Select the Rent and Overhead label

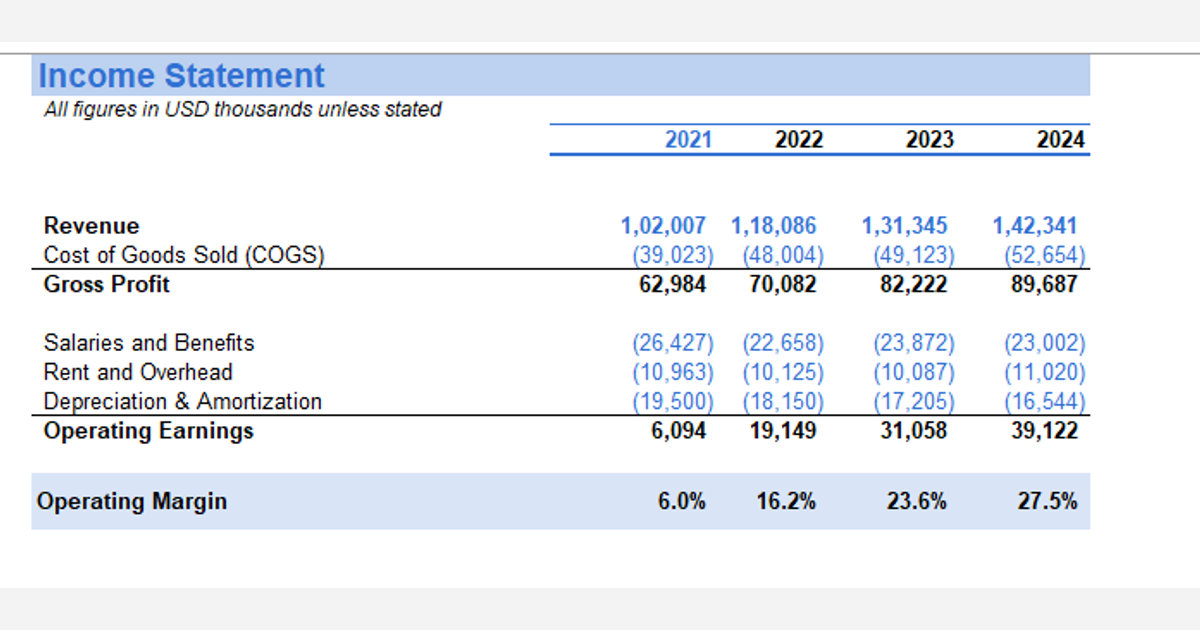138,372
